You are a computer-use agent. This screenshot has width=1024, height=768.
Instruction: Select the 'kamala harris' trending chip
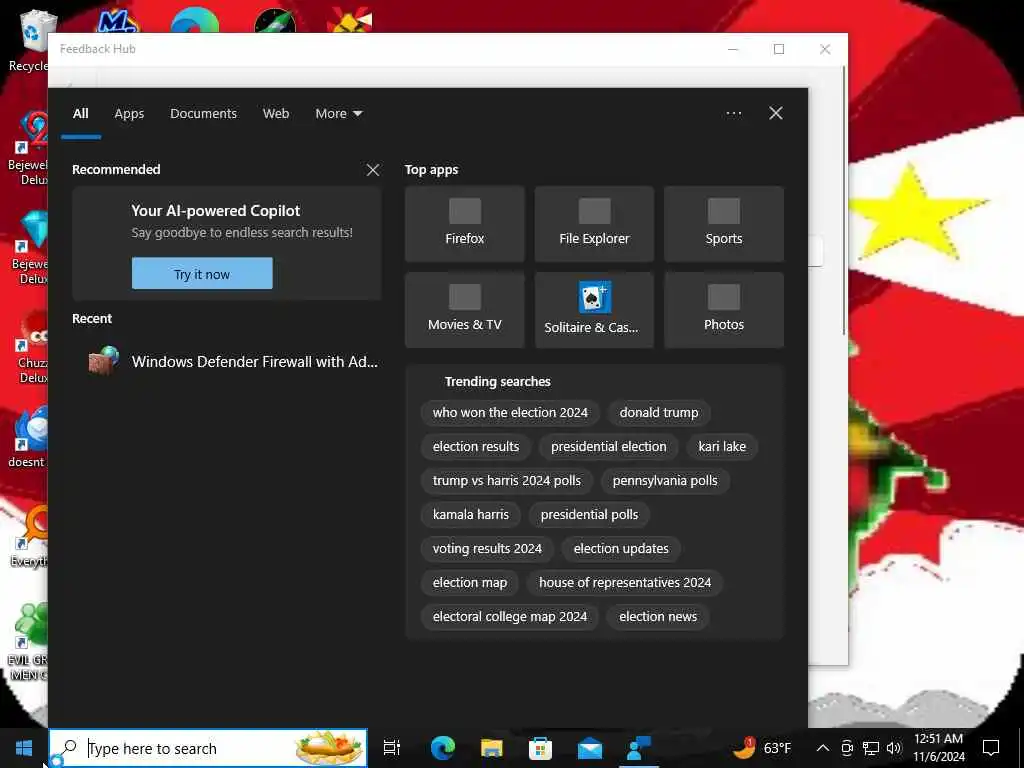click(x=470, y=515)
